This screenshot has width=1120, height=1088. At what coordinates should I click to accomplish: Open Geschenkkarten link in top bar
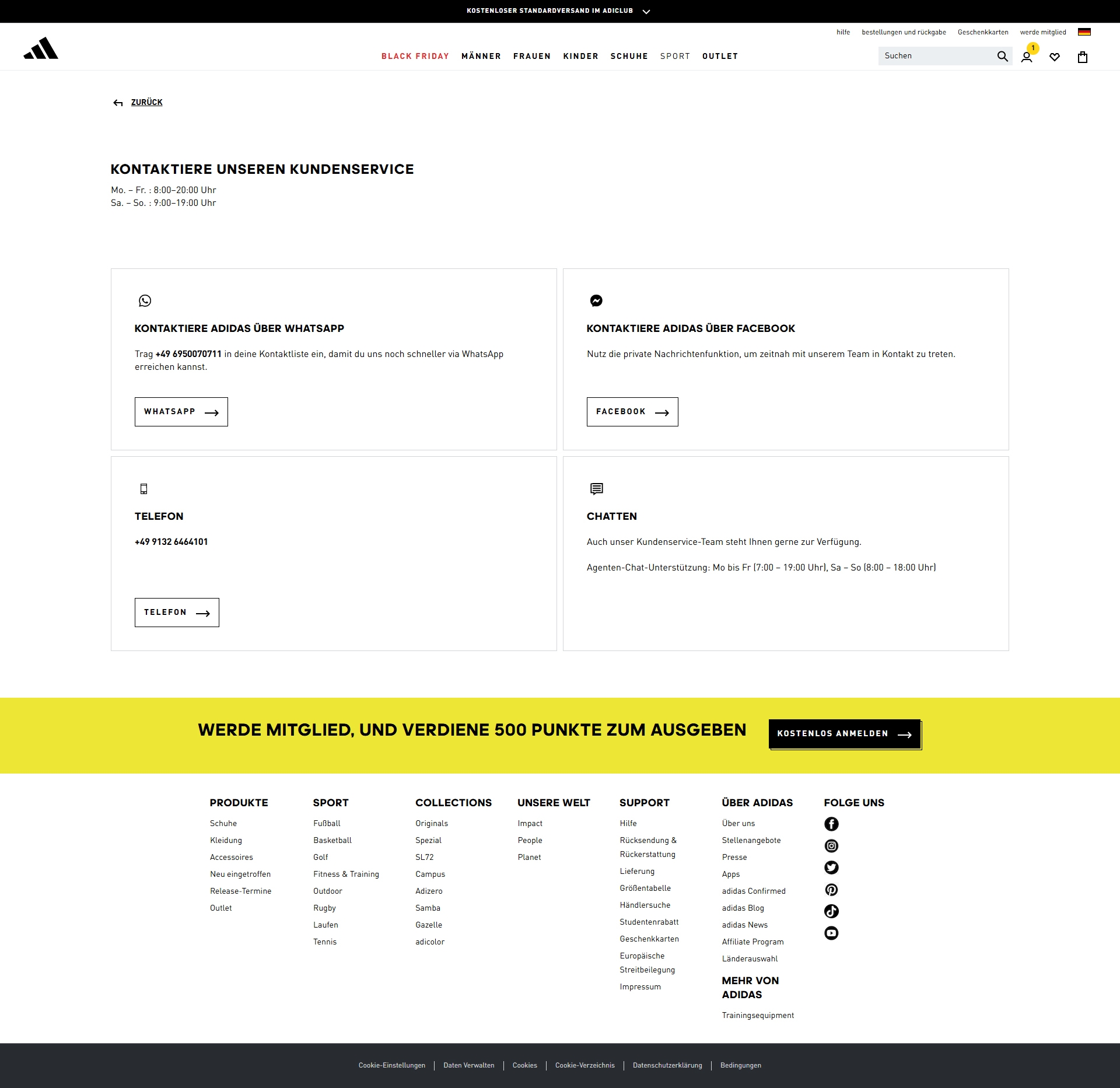click(x=983, y=32)
